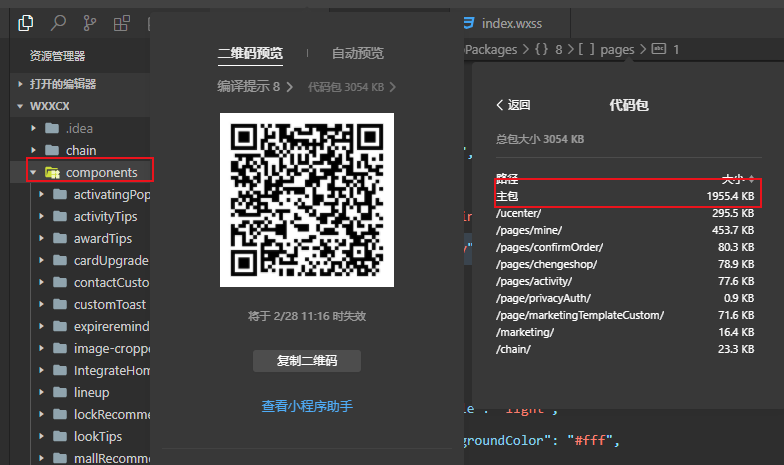Open the Source Control branch icon
Viewport: 784px width, 465px height.
[x=90, y=23]
